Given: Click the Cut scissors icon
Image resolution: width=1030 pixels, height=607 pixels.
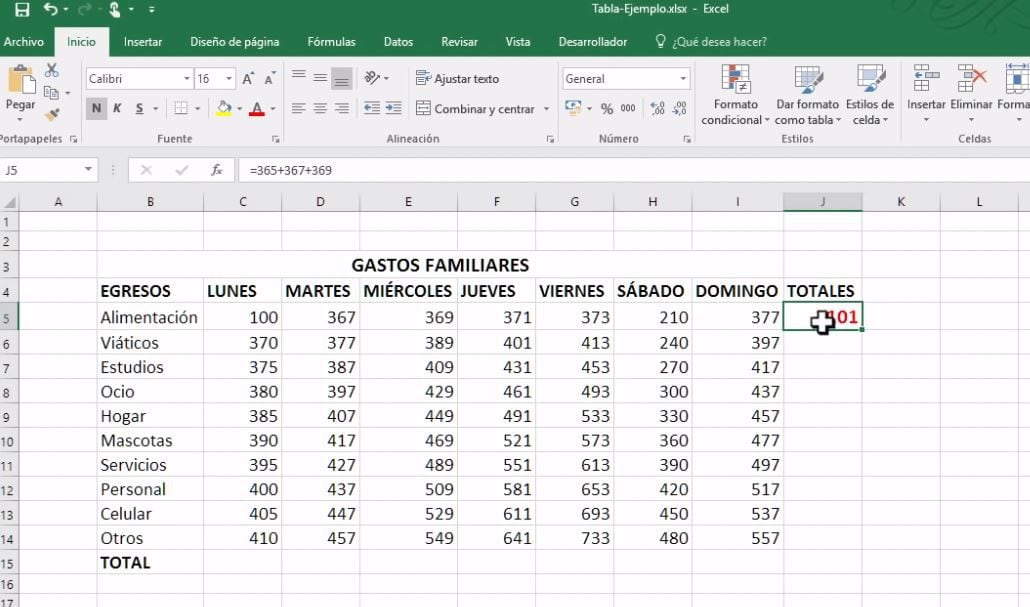Looking at the screenshot, I should pos(52,70).
